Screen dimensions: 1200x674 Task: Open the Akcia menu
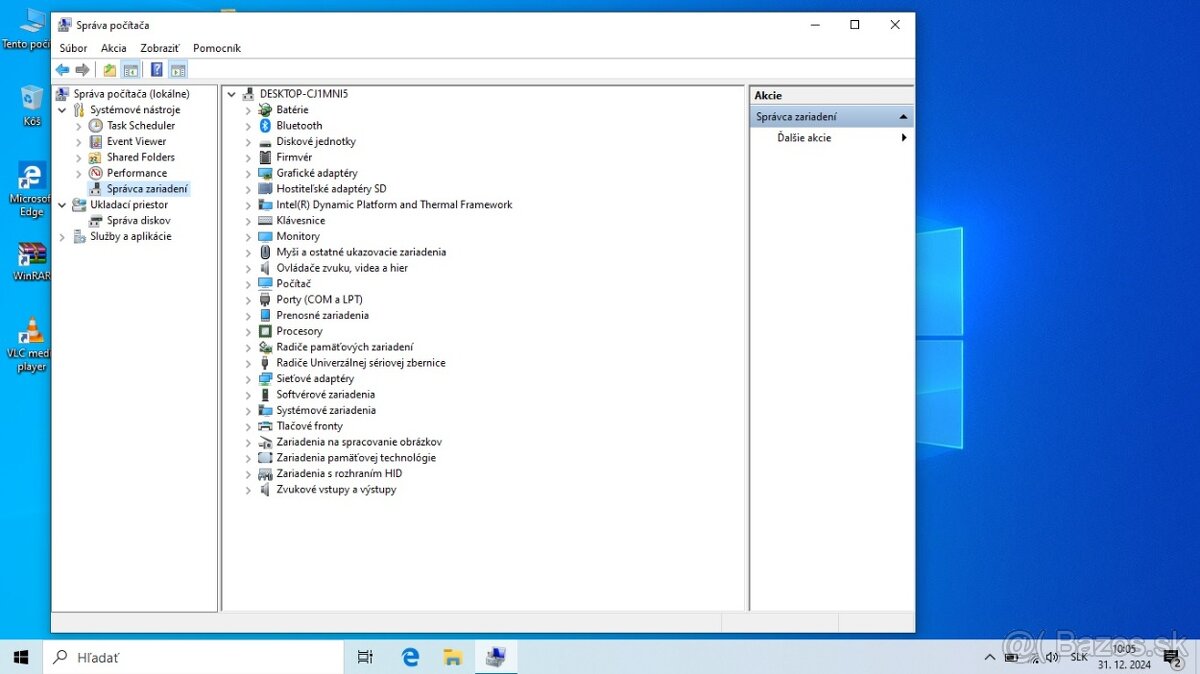(x=114, y=47)
